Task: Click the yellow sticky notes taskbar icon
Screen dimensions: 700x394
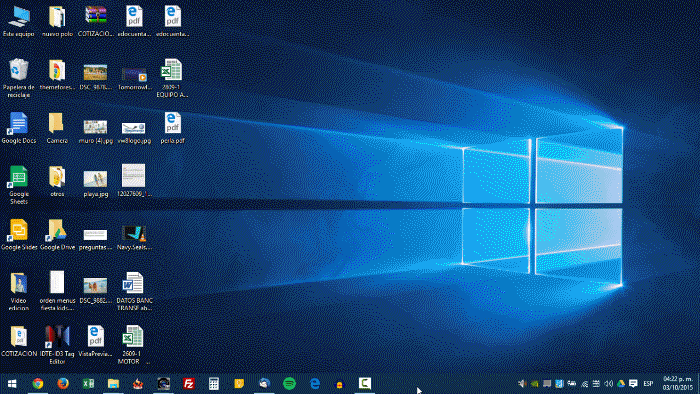Action: (x=239, y=383)
